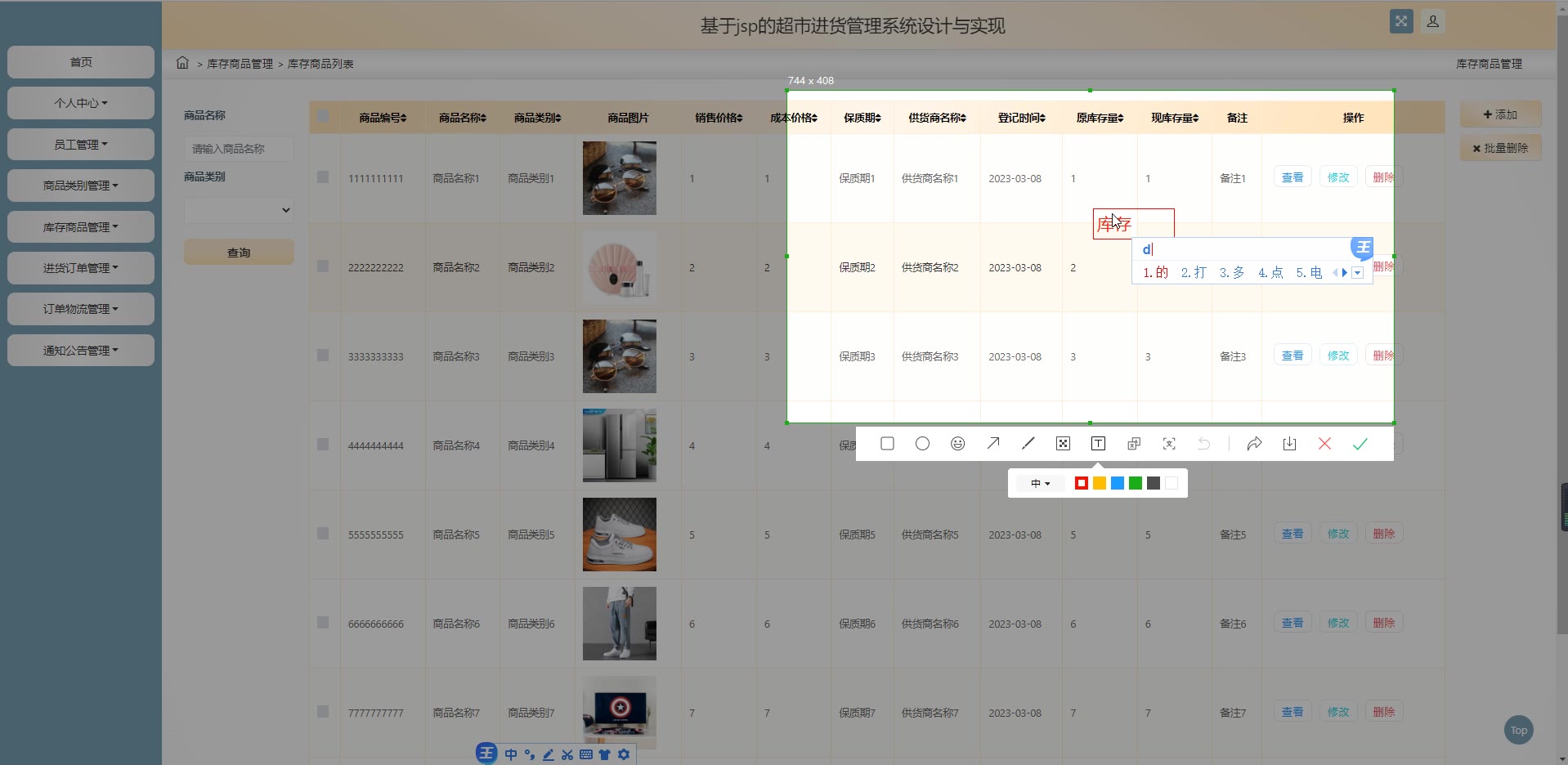The height and width of the screenshot is (765, 1568).
Task: Open the 商品类别 filter dropdown
Action: coord(239,210)
